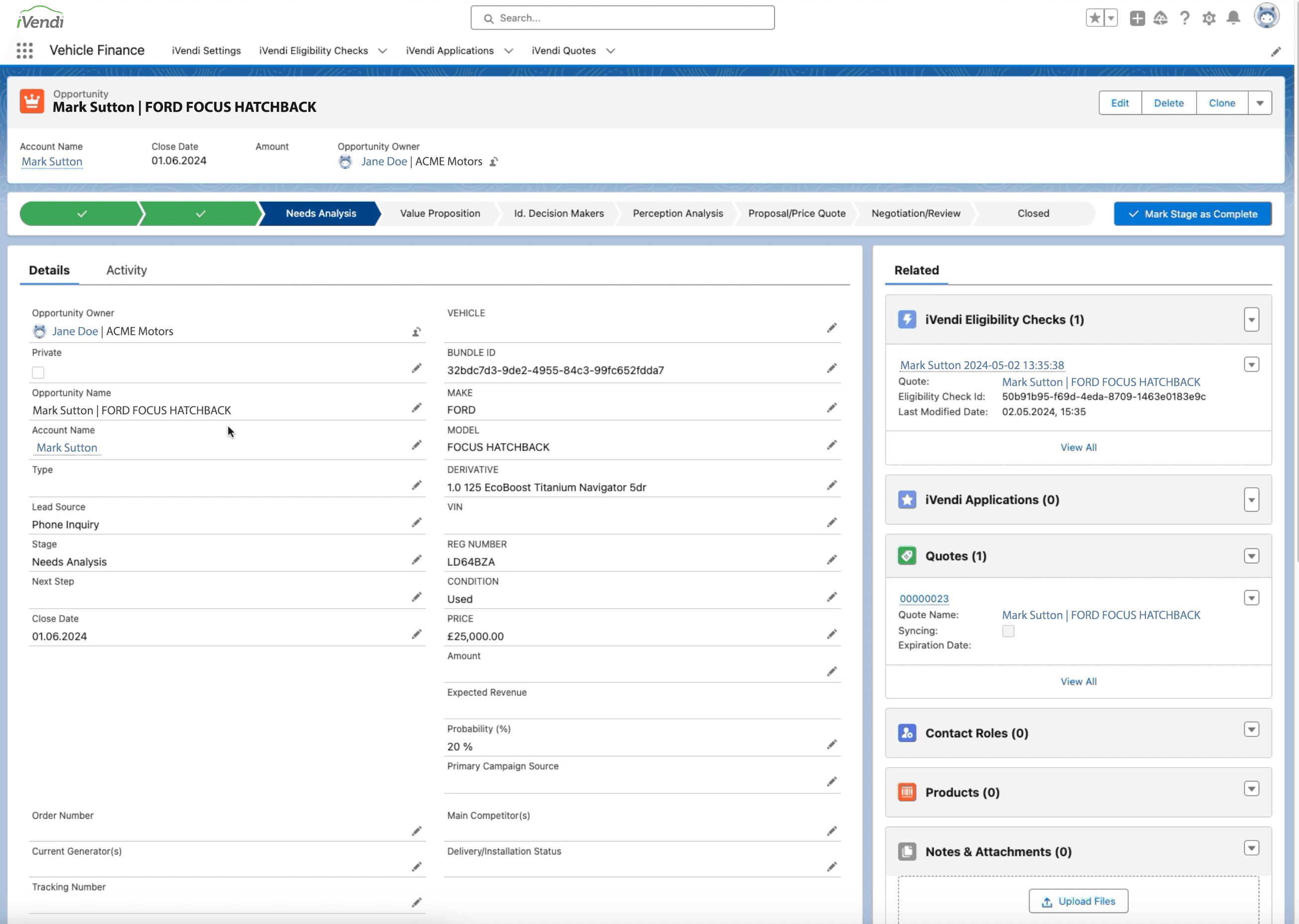Expand the iVendi Applications nav dropdown
This screenshot has width=1299, height=924.
pyautogui.click(x=508, y=51)
